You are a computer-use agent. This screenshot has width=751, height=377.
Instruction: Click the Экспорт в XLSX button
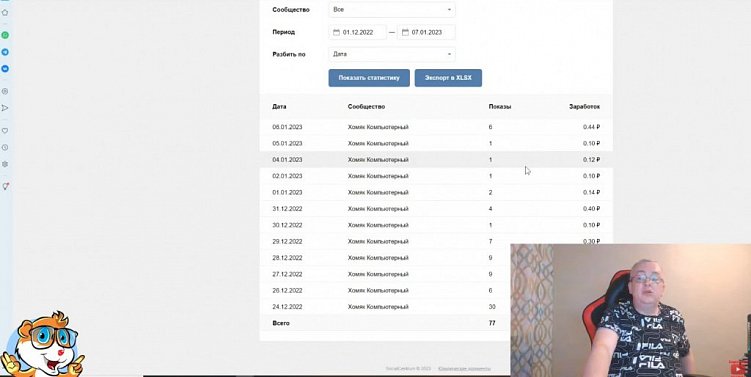448,78
